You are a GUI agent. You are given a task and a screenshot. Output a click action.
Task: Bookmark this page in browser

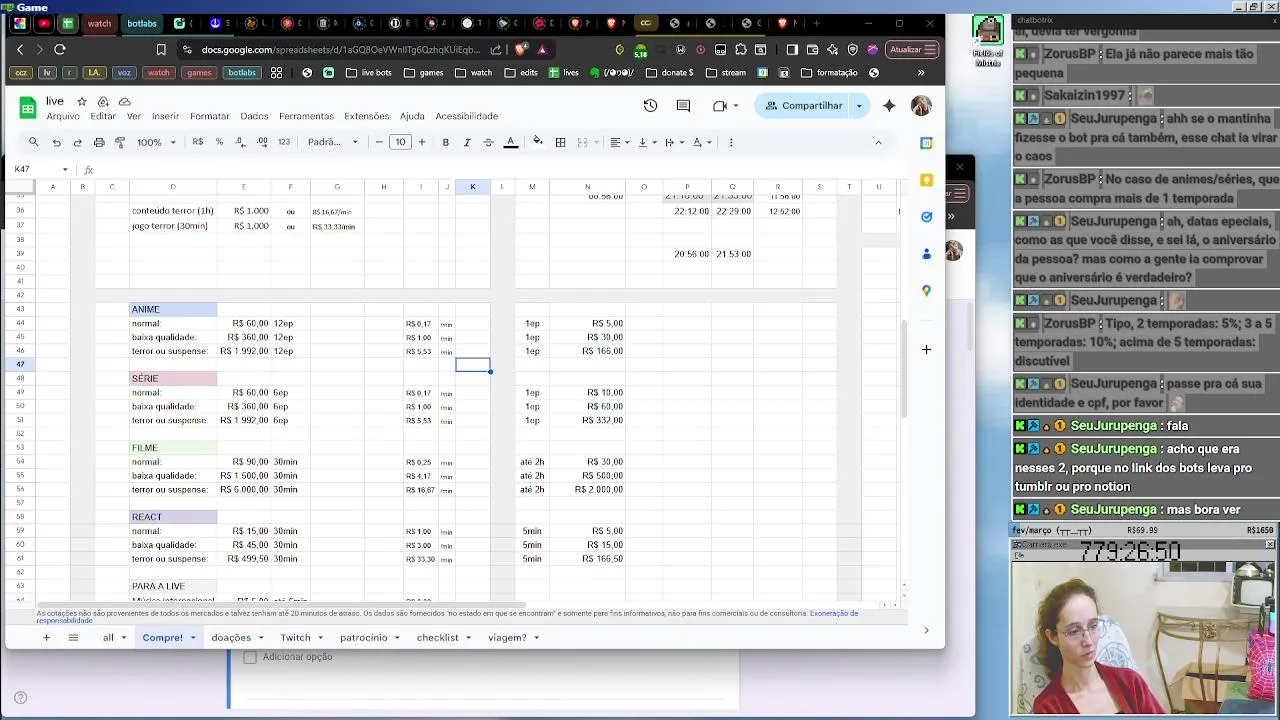point(161,49)
